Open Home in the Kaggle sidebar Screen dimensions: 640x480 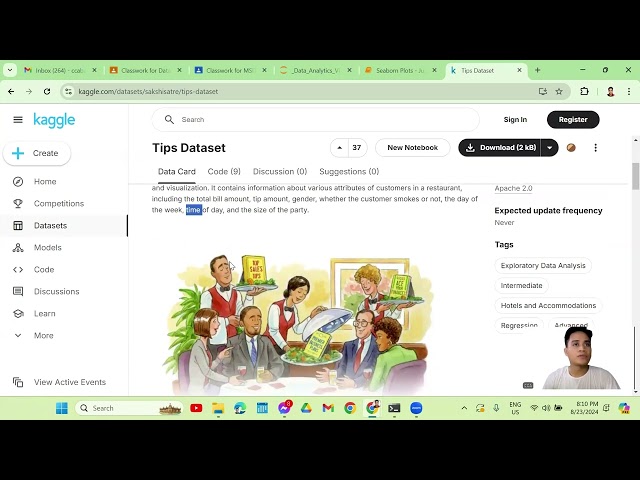click(45, 182)
